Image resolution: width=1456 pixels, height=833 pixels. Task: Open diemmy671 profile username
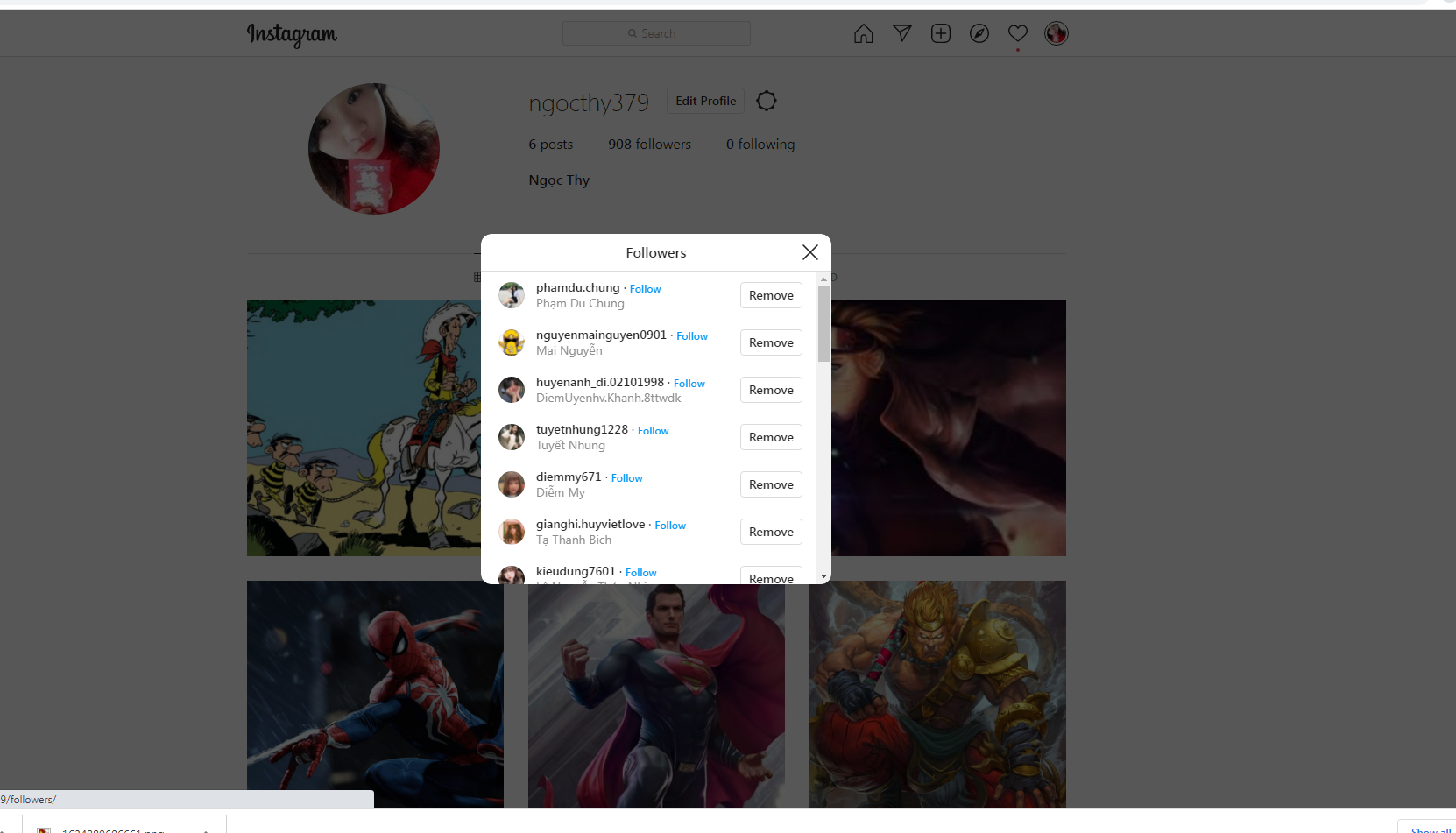[569, 477]
